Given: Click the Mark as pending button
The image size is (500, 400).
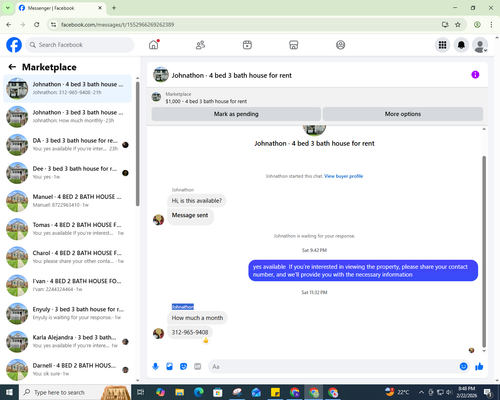Looking at the screenshot, I should pos(236,114).
